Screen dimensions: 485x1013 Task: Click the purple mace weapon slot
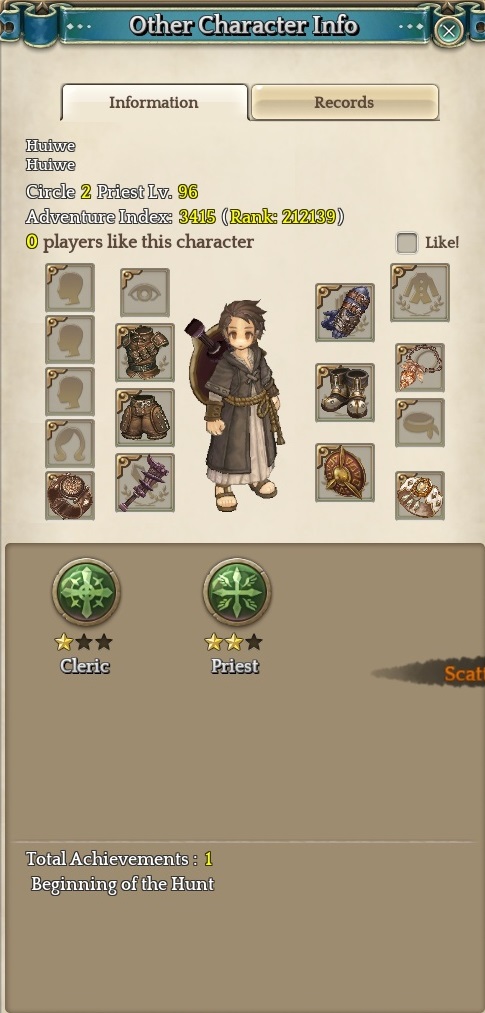tap(145, 483)
